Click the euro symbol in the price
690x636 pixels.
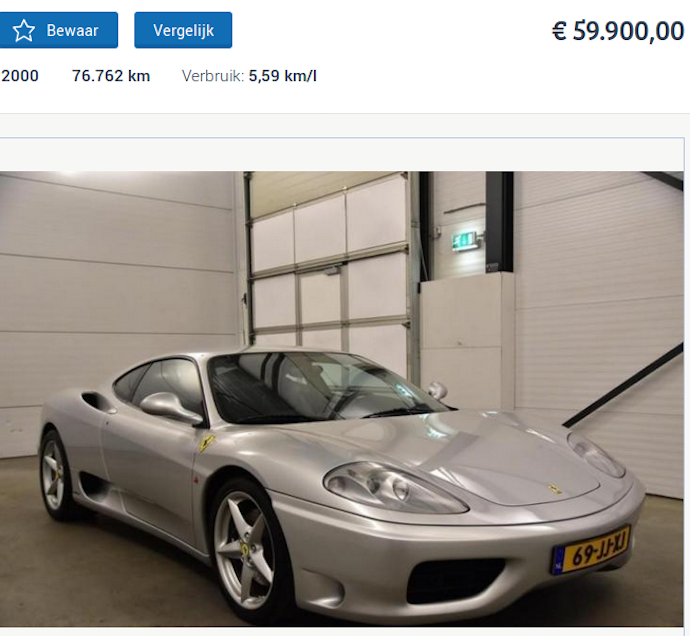[x=559, y=31]
